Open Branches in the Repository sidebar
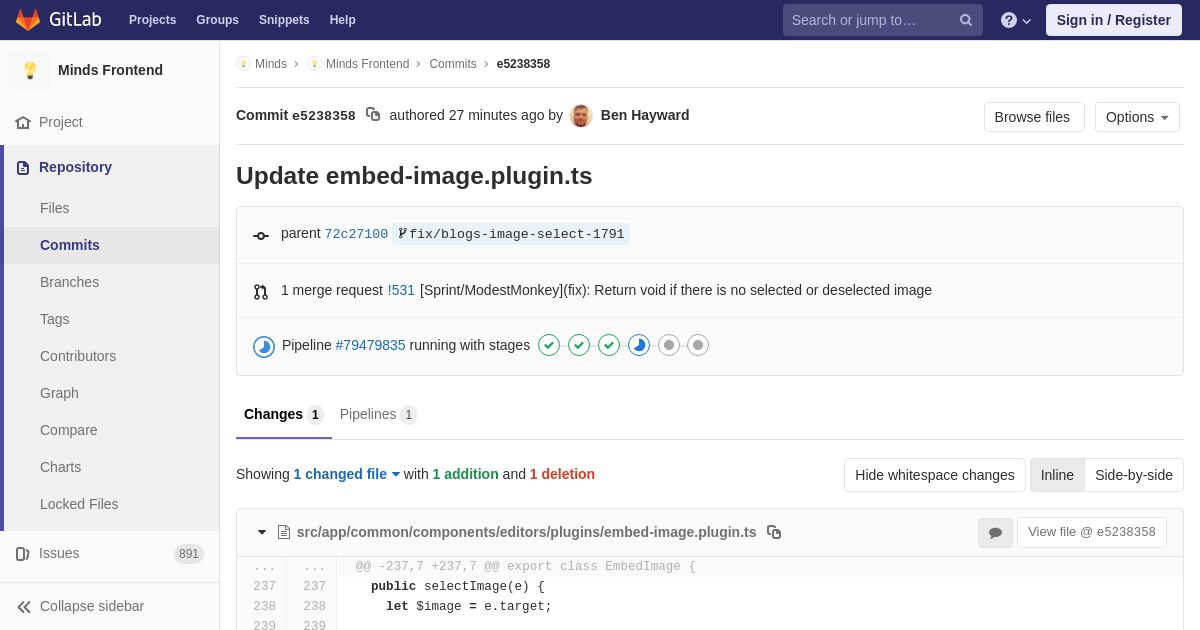Screen dimensions: 1200x630 click(69, 282)
